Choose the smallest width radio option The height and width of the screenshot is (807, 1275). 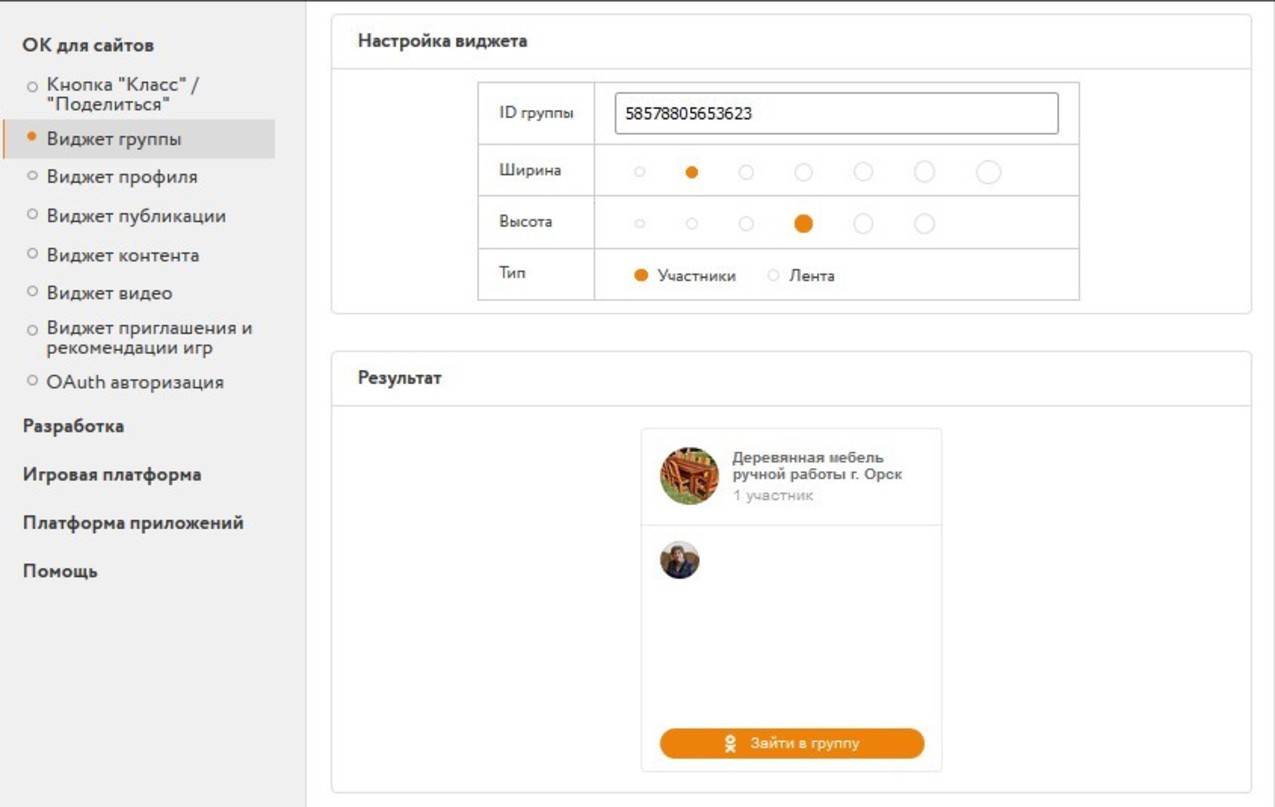pos(640,172)
